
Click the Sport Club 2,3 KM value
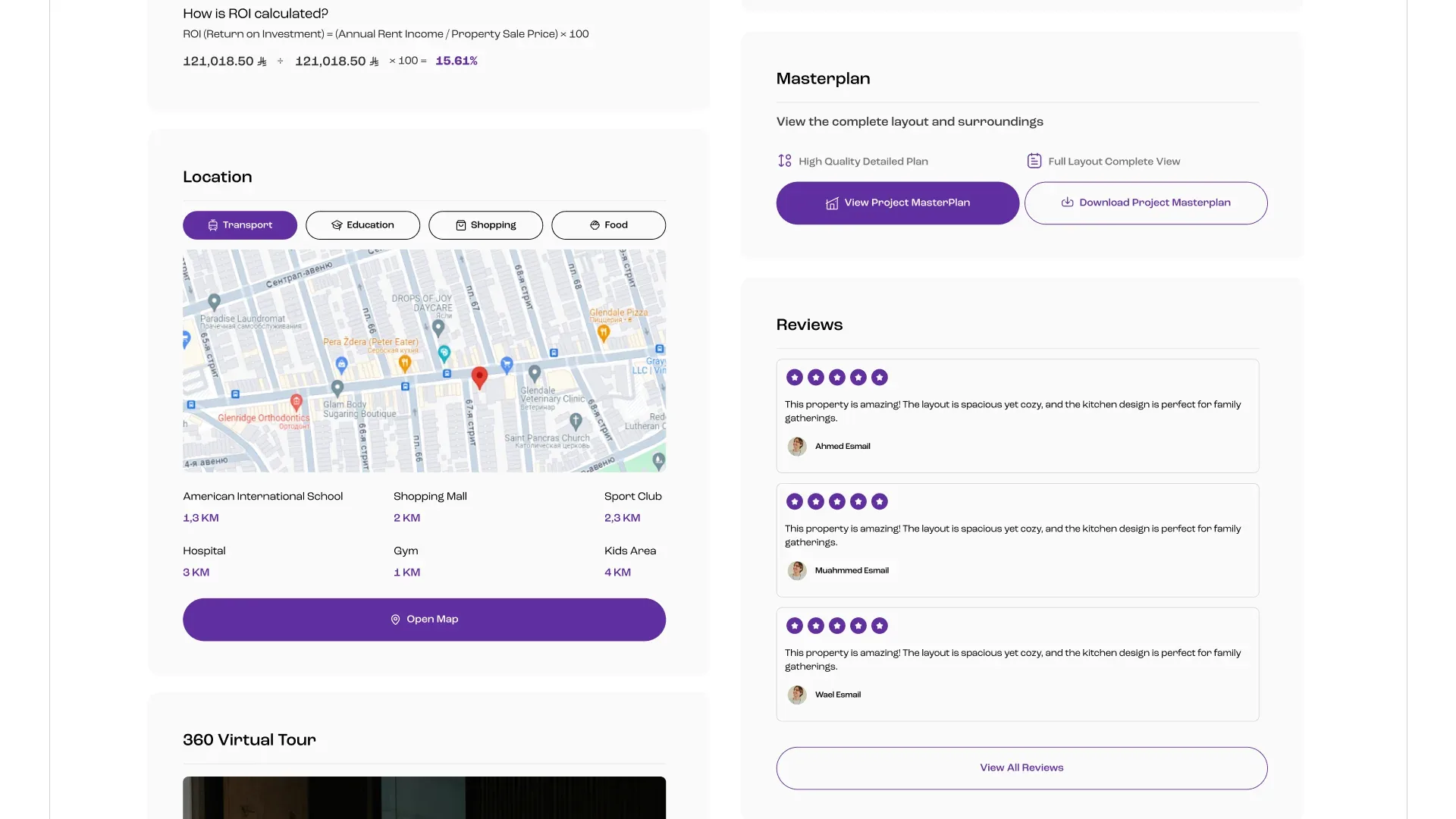[623, 518]
